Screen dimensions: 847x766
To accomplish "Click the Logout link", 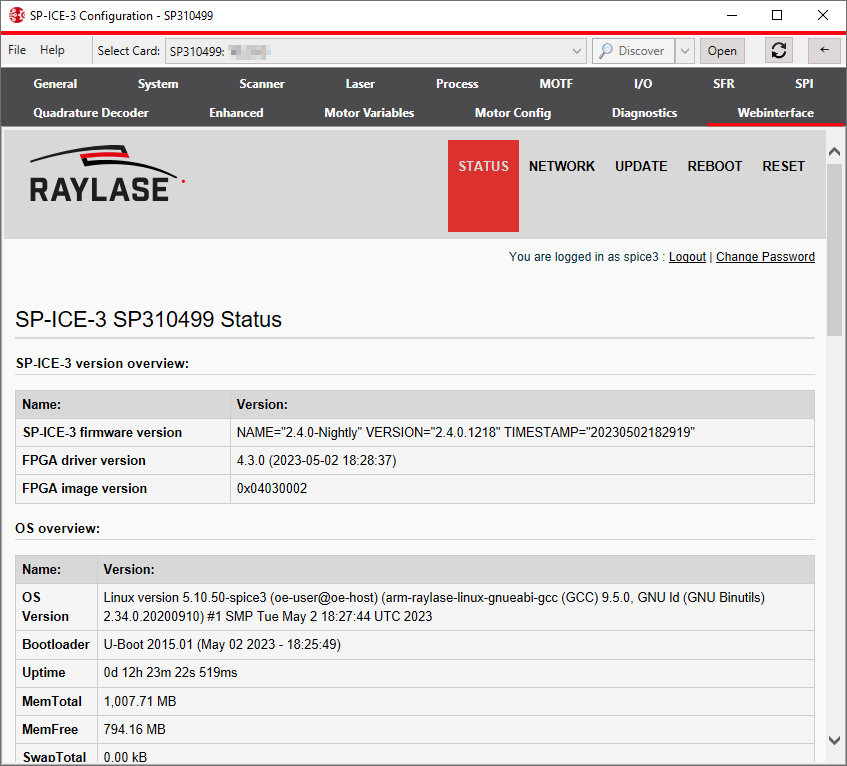I will 687,257.
